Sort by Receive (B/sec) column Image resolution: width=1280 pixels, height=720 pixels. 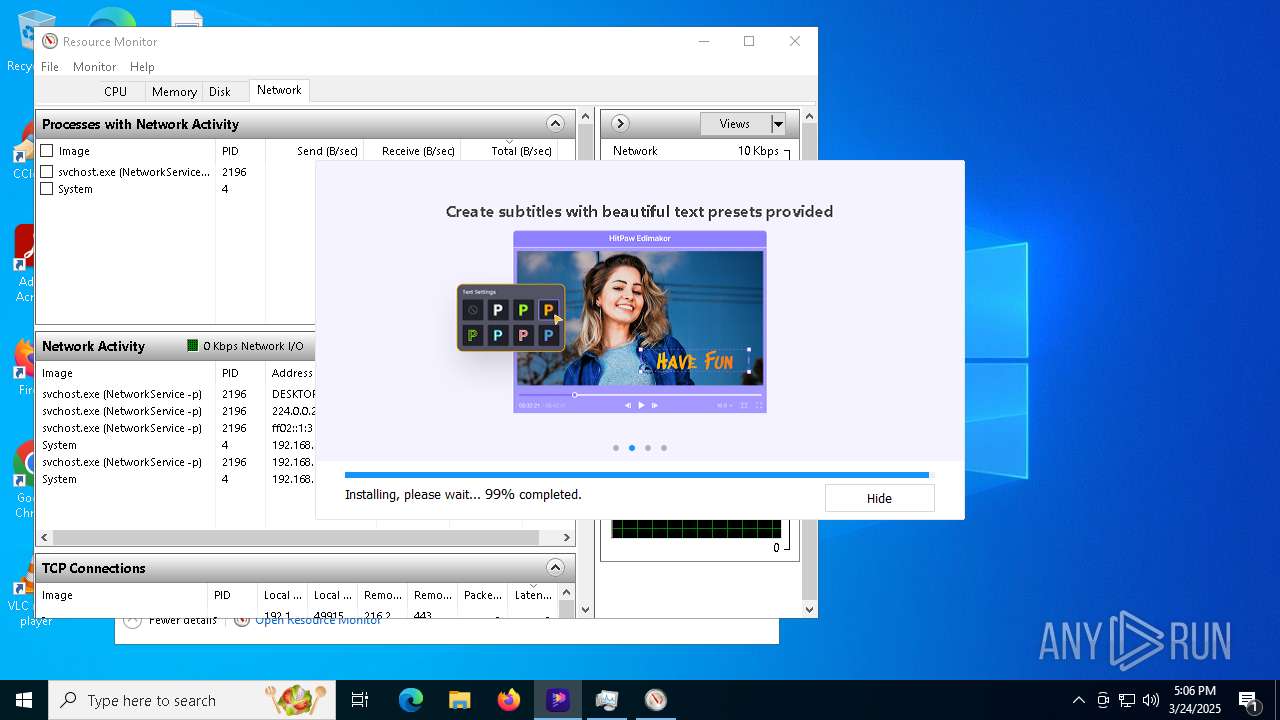(412, 151)
